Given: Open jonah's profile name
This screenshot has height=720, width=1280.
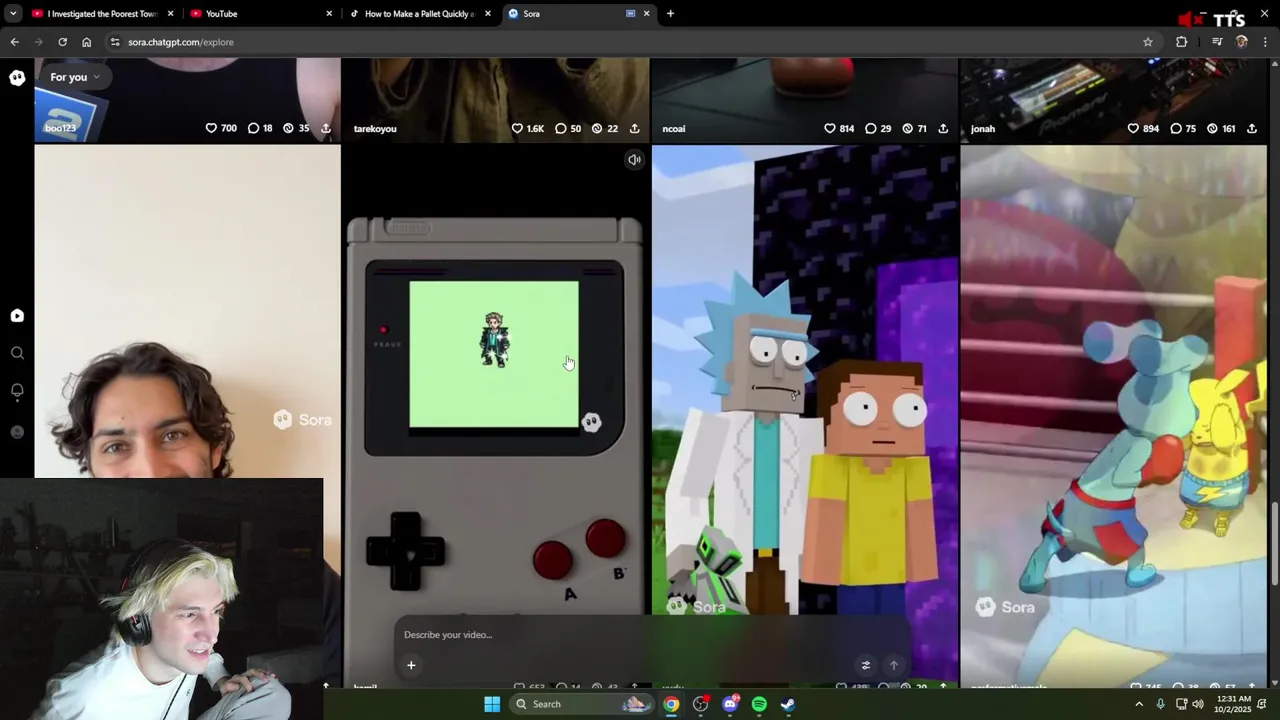Looking at the screenshot, I should click(x=983, y=128).
